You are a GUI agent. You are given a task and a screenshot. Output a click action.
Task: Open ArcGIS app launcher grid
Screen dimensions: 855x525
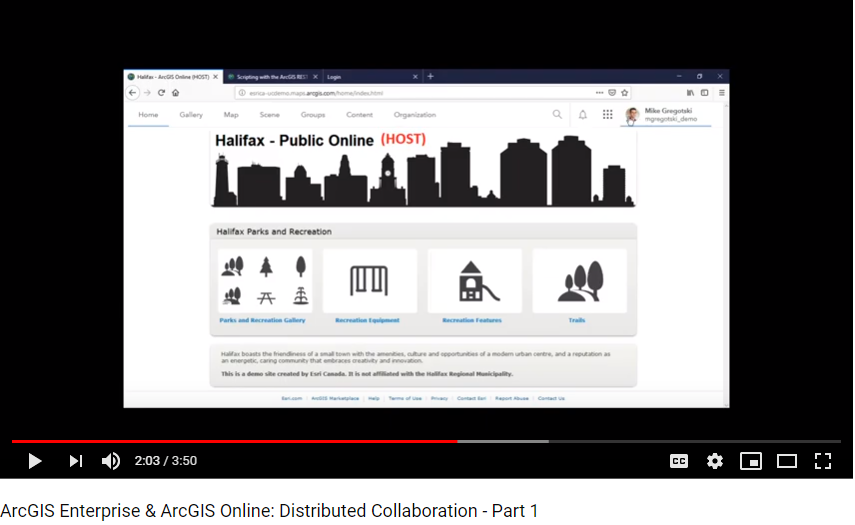point(607,114)
